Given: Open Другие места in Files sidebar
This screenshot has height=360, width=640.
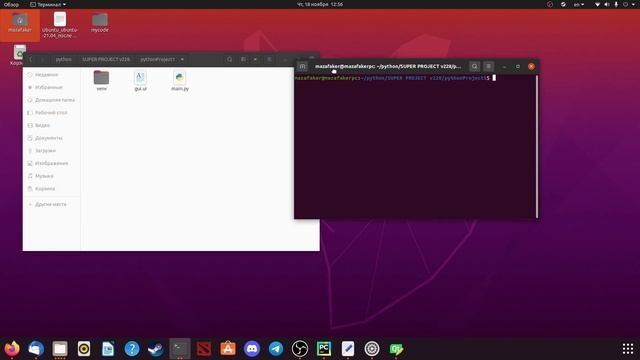Looking at the screenshot, I should click(x=51, y=204).
